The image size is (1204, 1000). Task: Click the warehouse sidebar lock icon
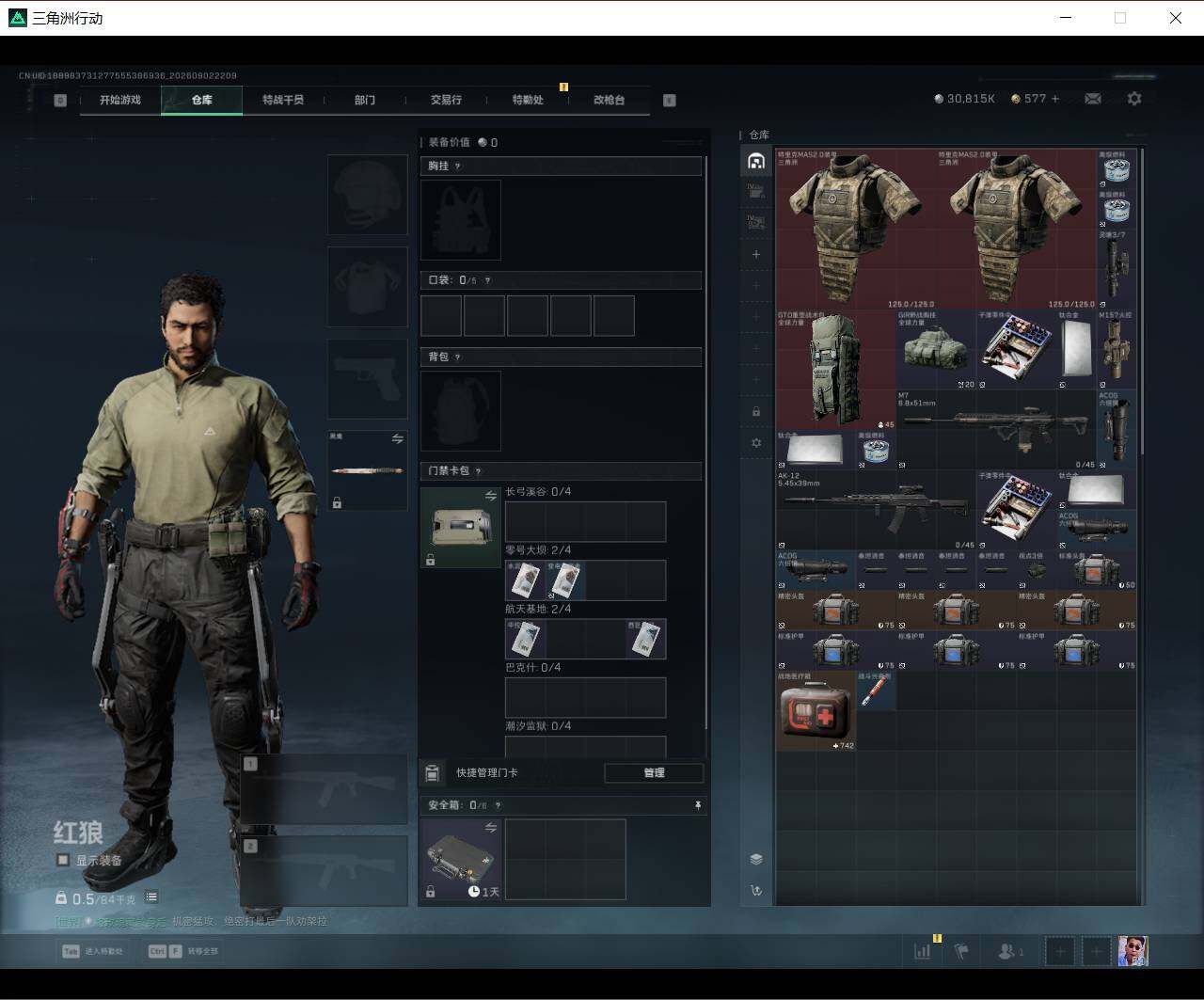[756, 411]
